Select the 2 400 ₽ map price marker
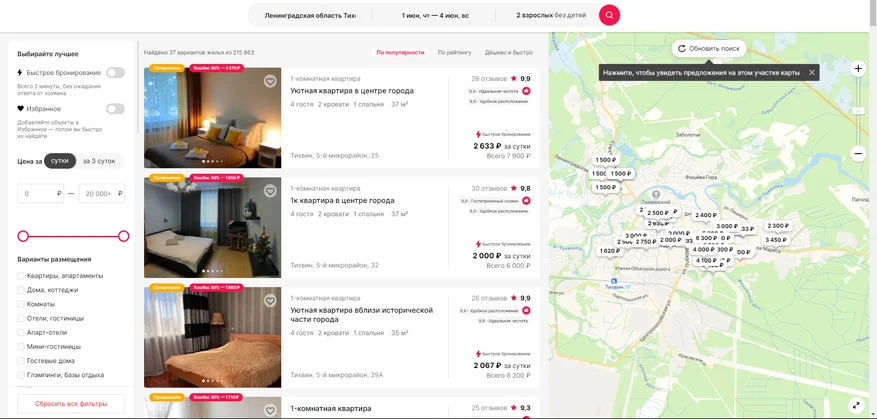Image resolution: width=877 pixels, height=419 pixels. 706,215
